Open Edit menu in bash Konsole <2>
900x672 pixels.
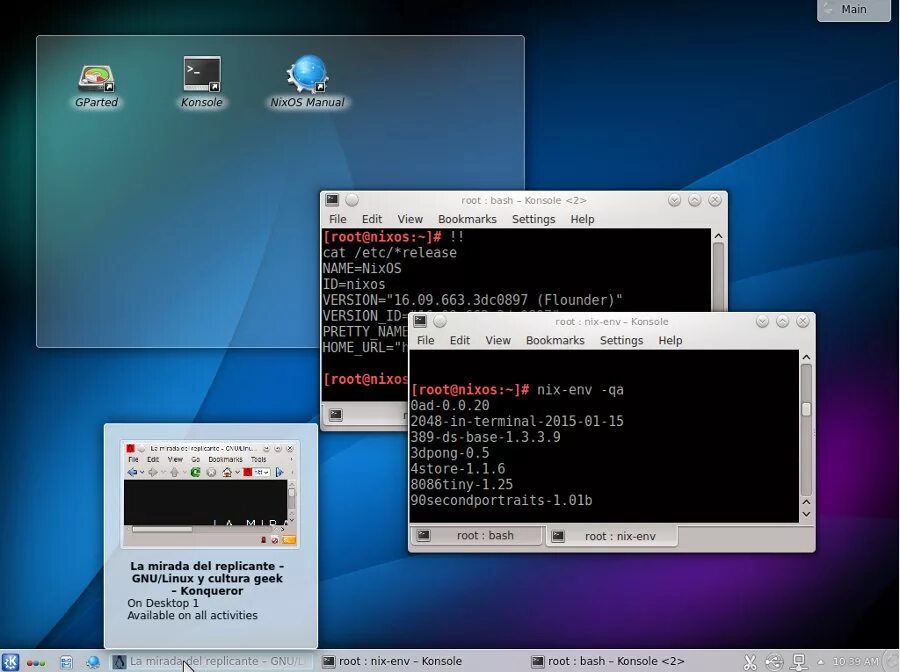click(372, 219)
